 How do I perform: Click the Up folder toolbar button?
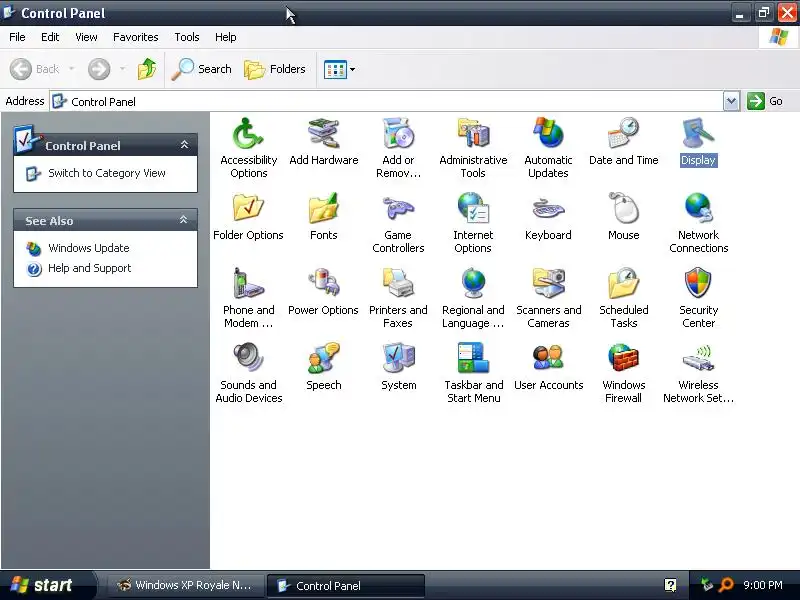(147, 69)
